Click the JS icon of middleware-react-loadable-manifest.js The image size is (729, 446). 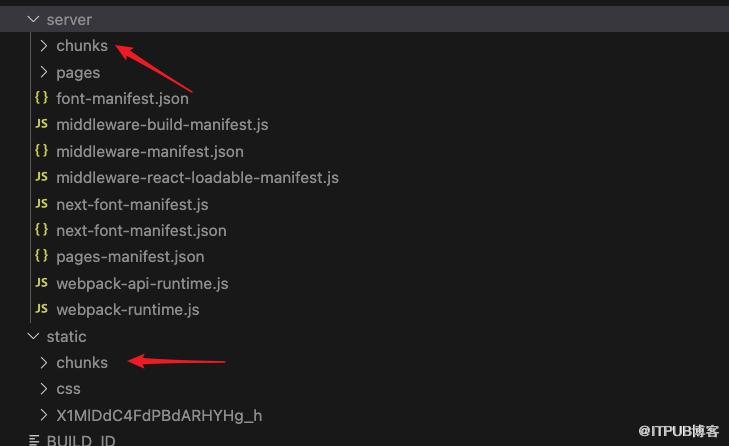click(41, 177)
